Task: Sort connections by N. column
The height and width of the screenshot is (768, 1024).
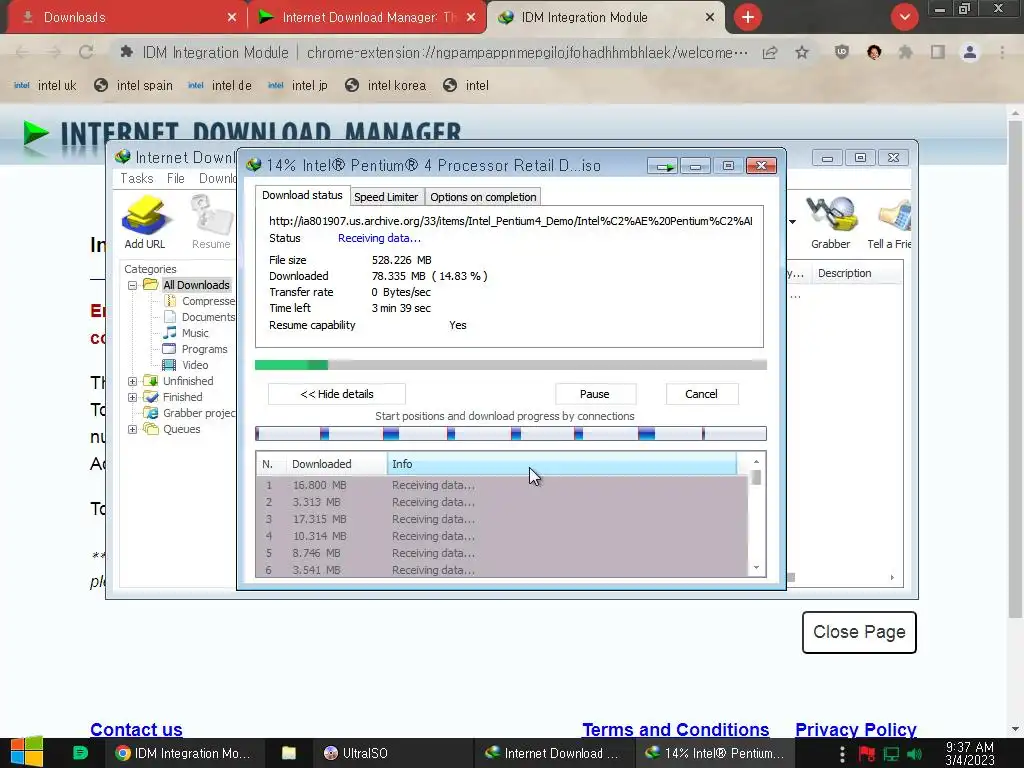Action: [271, 464]
